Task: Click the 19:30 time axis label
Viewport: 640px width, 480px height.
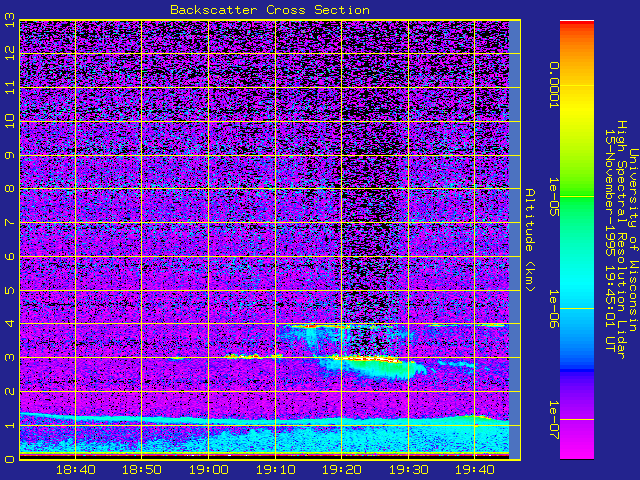Action: pyautogui.click(x=408, y=470)
